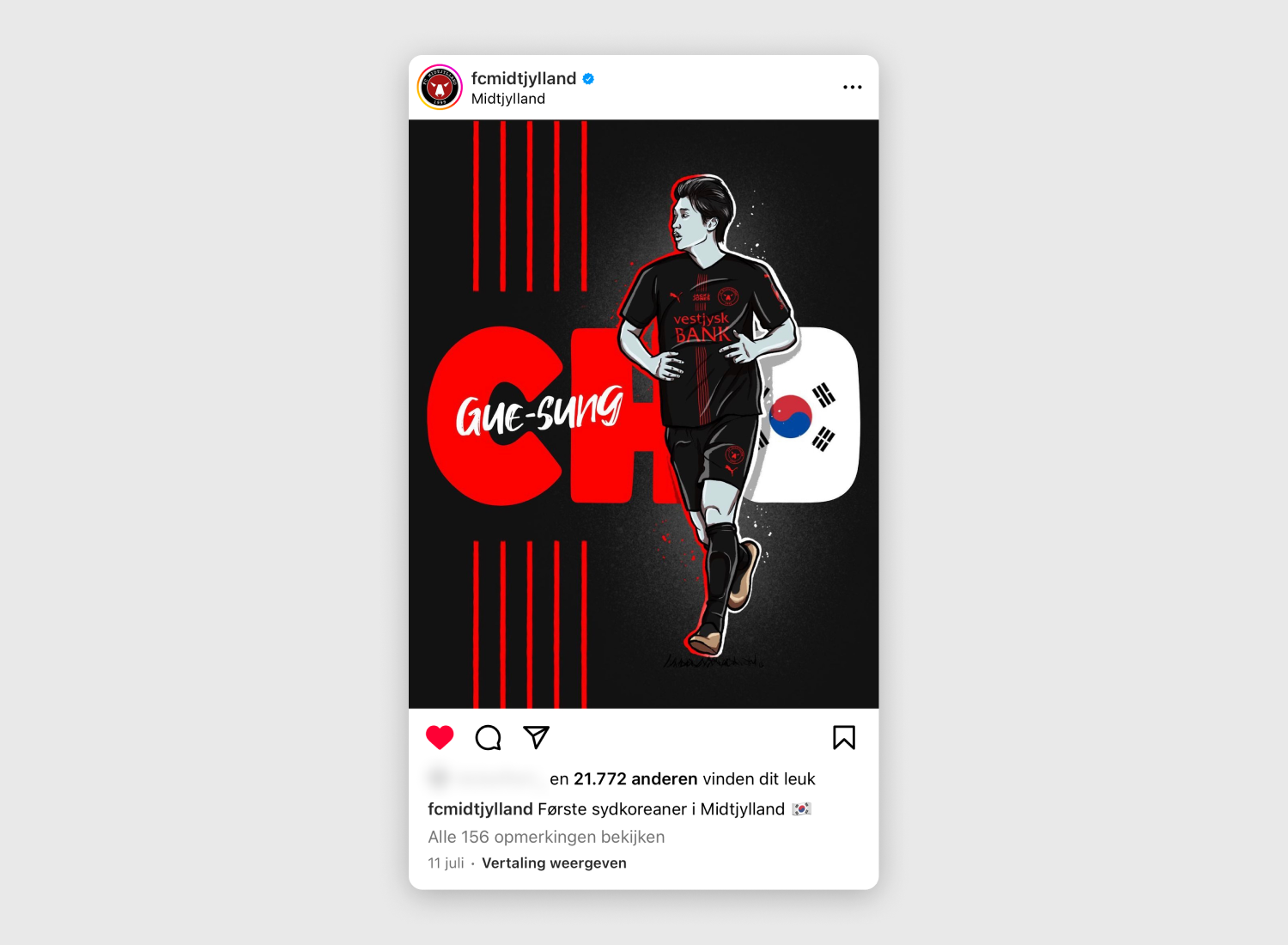This screenshot has height=945, width=1288.
Task: Click the '11 juli' post date
Action: 446,863
